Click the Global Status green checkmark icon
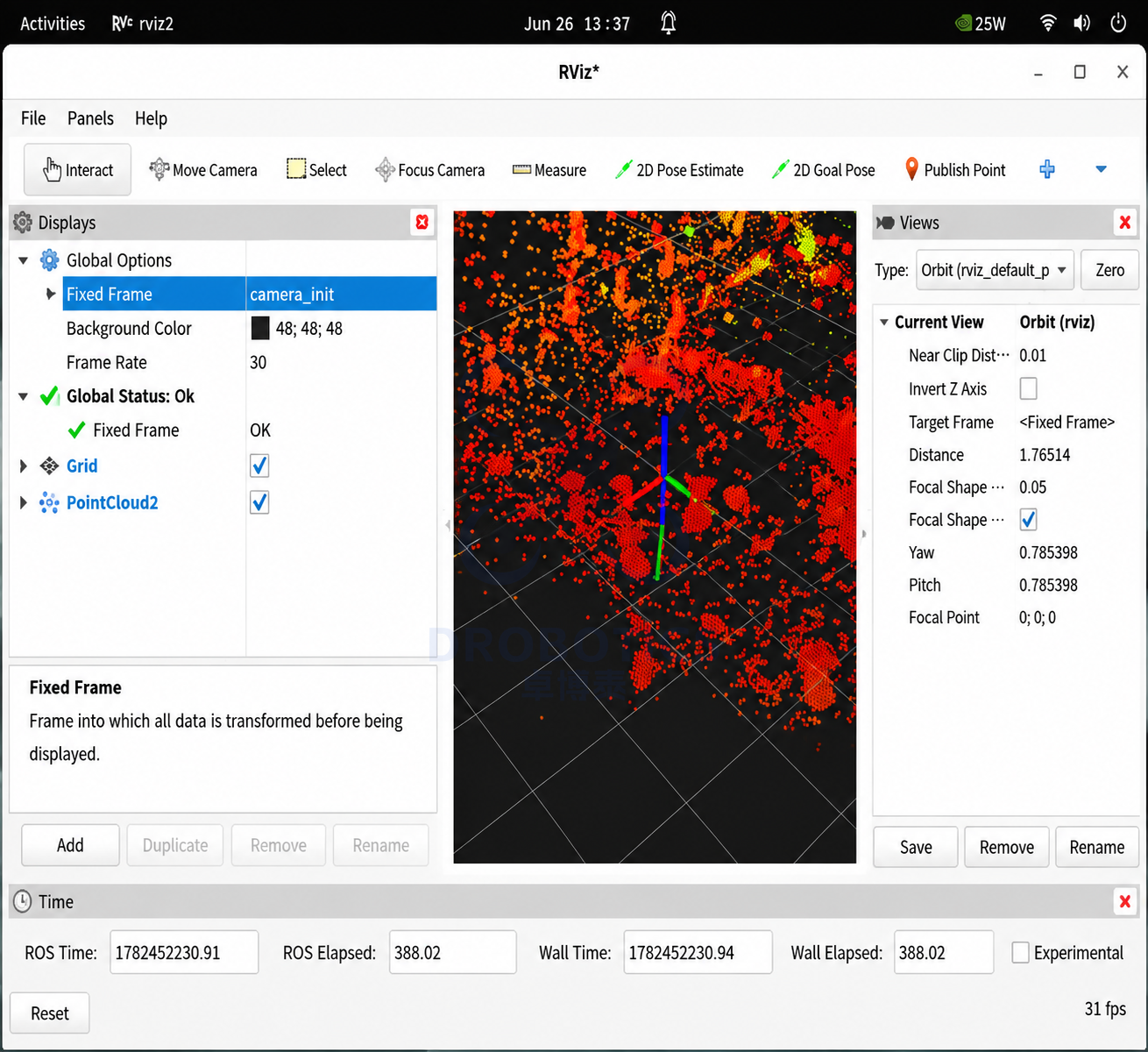The height and width of the screenshot is (1052, 1148). pos(50,396)
